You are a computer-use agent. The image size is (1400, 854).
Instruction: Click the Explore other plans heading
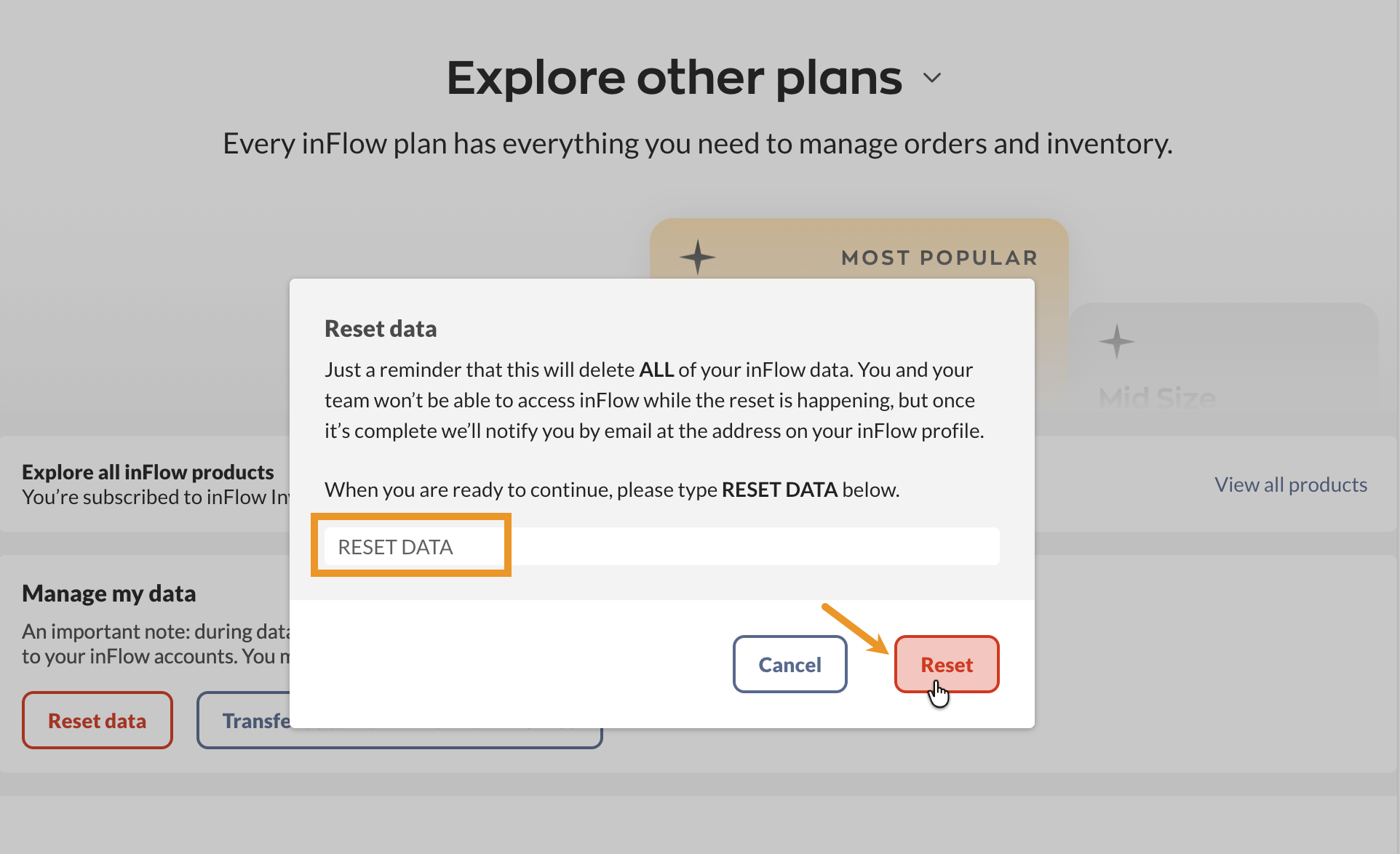[x=674, y=78]
